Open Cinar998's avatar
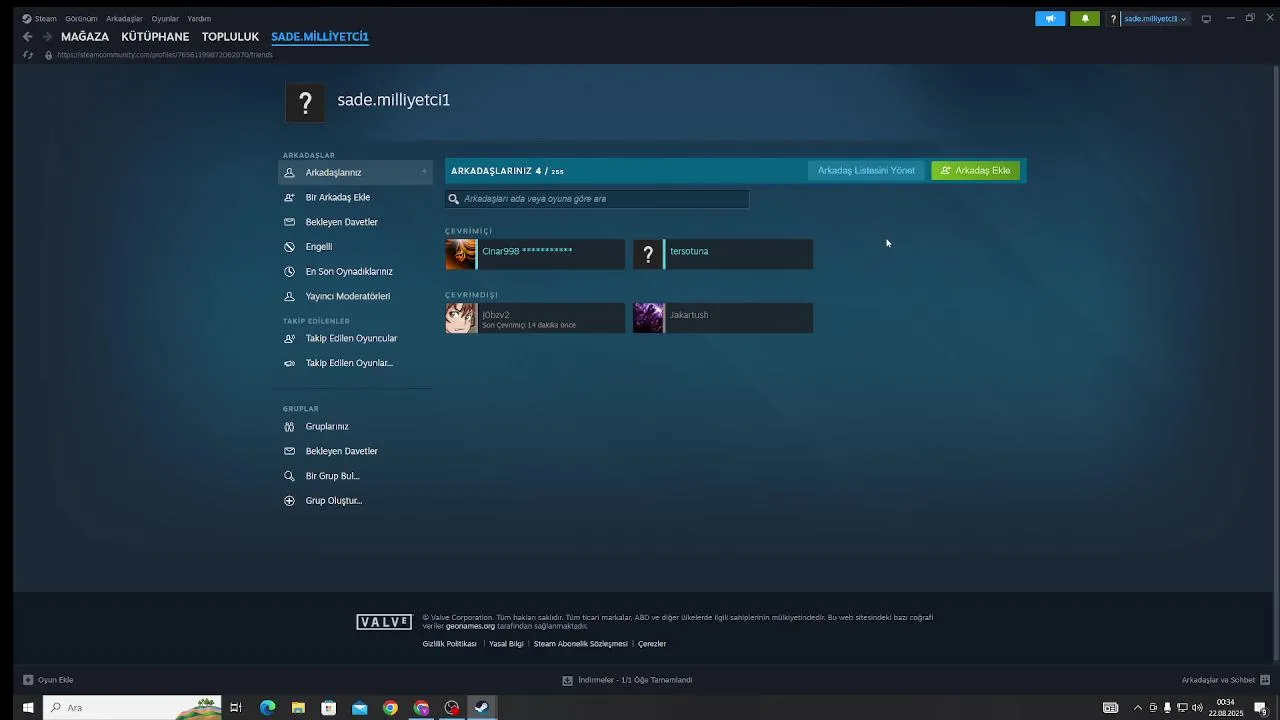Image resolution: width=1280 pixels, height=720 pixels. click(x=461, y=254)
